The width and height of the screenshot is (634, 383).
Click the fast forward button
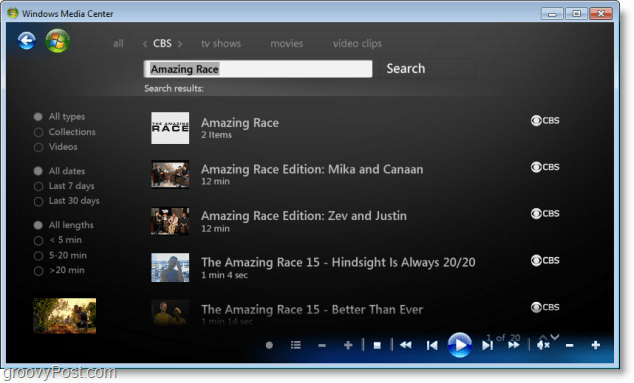point(514,345)
